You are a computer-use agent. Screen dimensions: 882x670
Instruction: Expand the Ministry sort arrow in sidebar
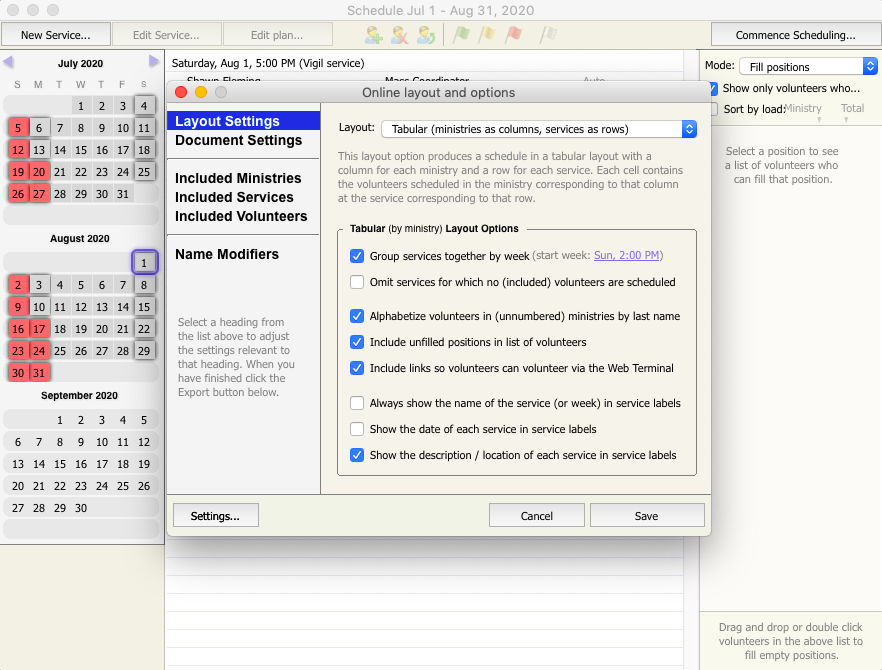point(818,120)
